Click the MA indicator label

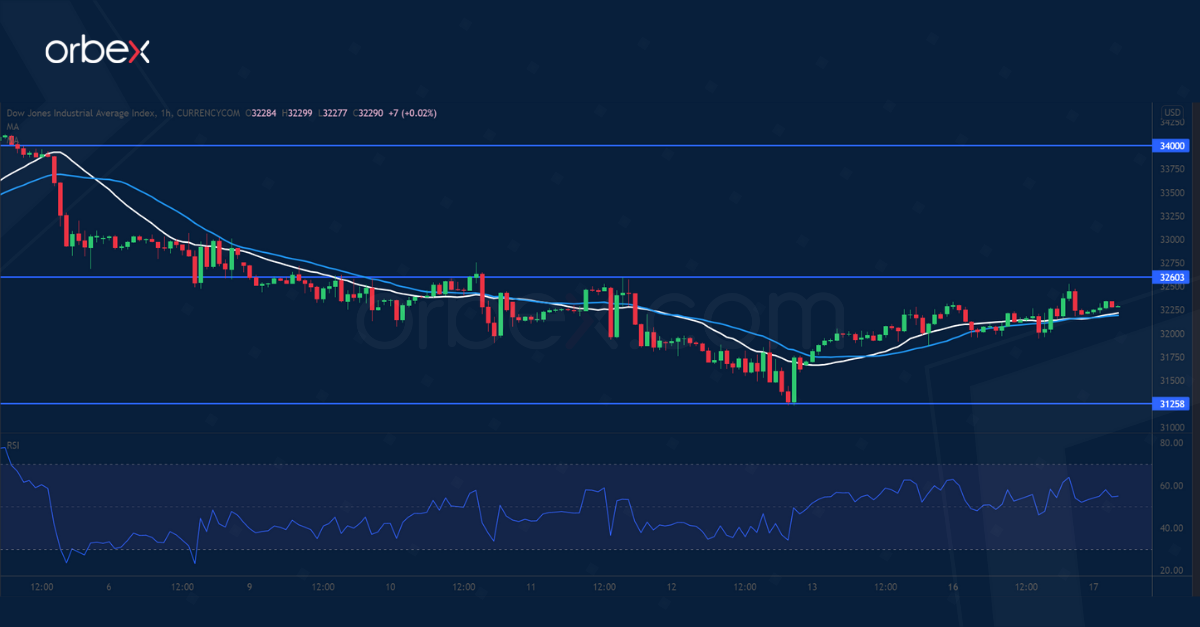13,126
